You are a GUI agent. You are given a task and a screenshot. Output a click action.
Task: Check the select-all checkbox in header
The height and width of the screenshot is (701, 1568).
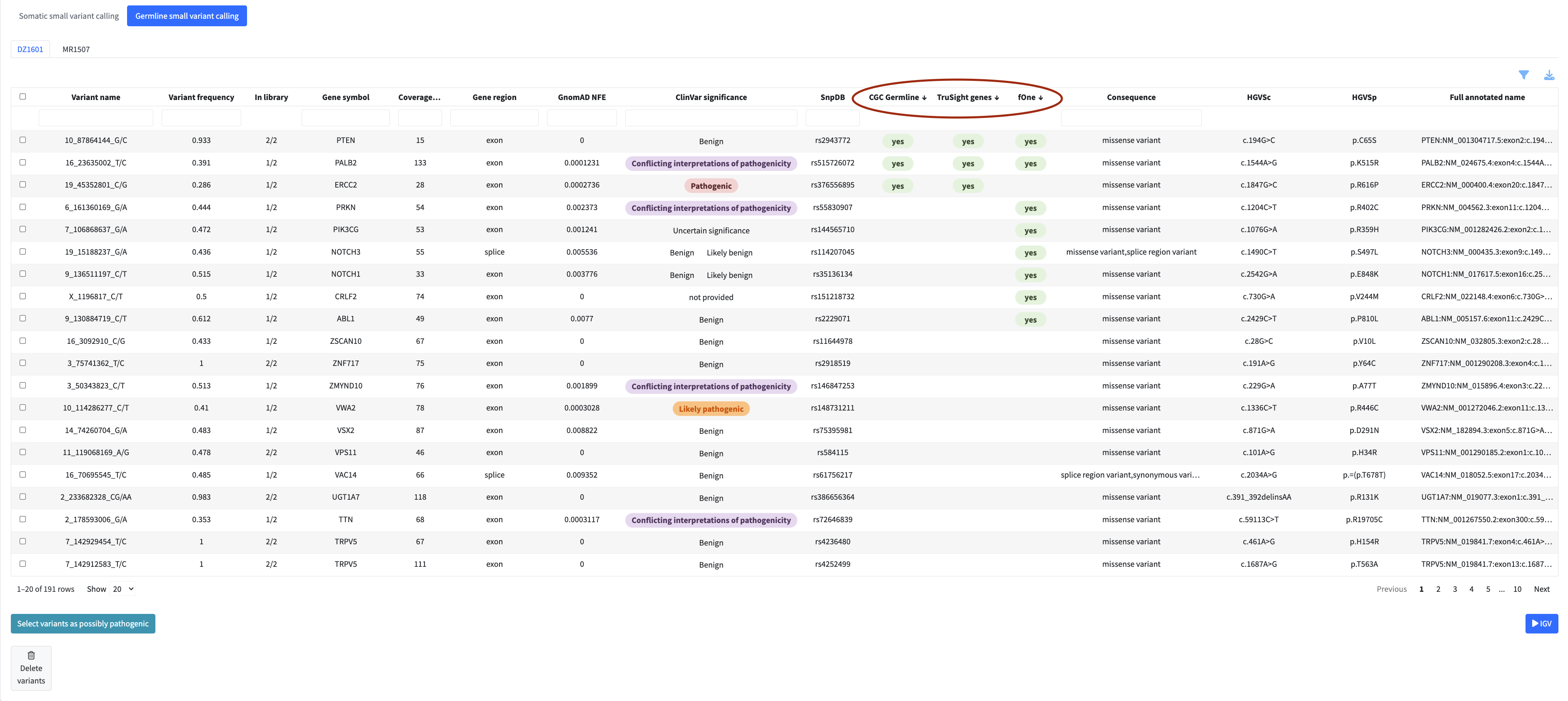click(x=22, y=96)
